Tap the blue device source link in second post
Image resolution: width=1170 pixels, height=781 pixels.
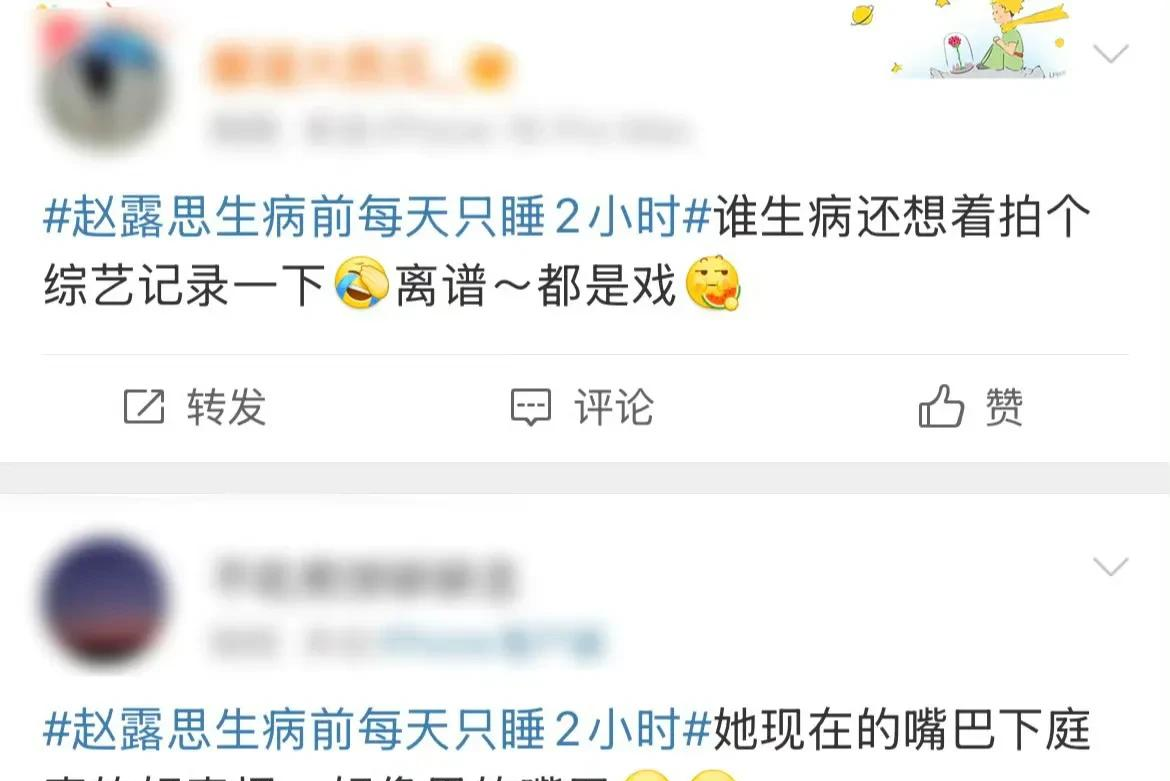(492, 644)
